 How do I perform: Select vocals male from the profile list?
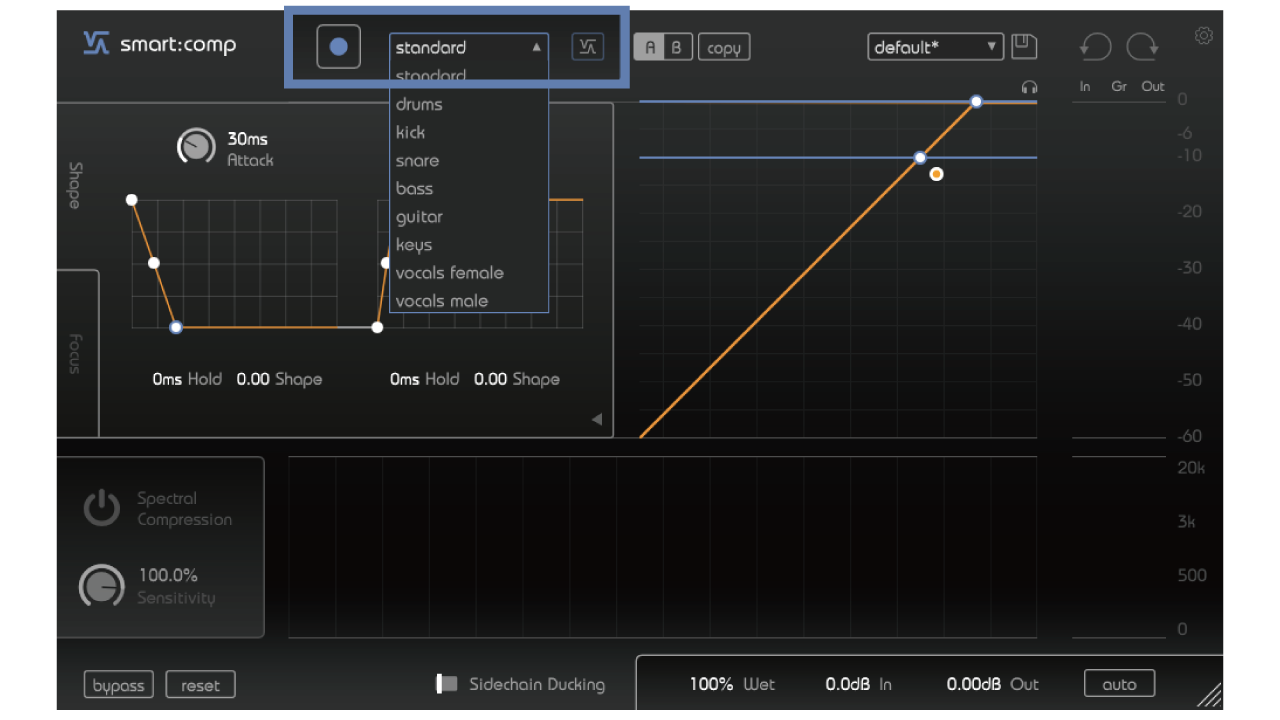441,300
